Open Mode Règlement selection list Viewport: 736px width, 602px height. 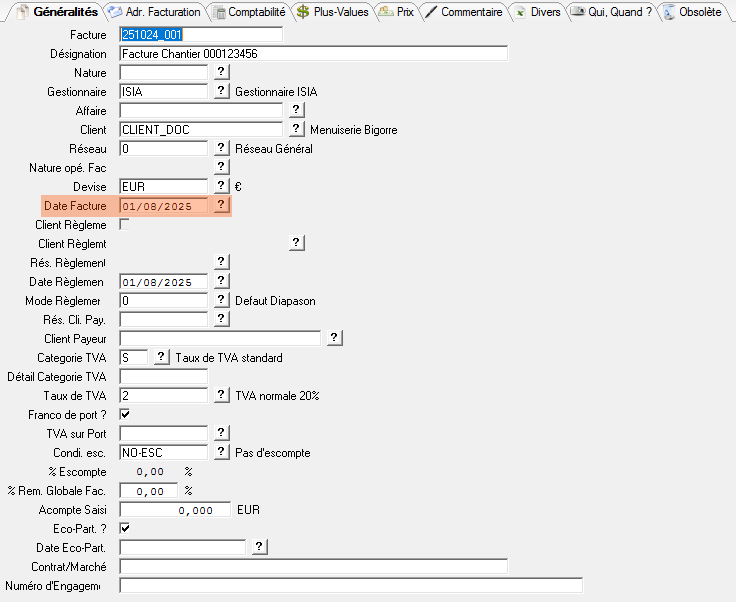click(x=222, y=300)
